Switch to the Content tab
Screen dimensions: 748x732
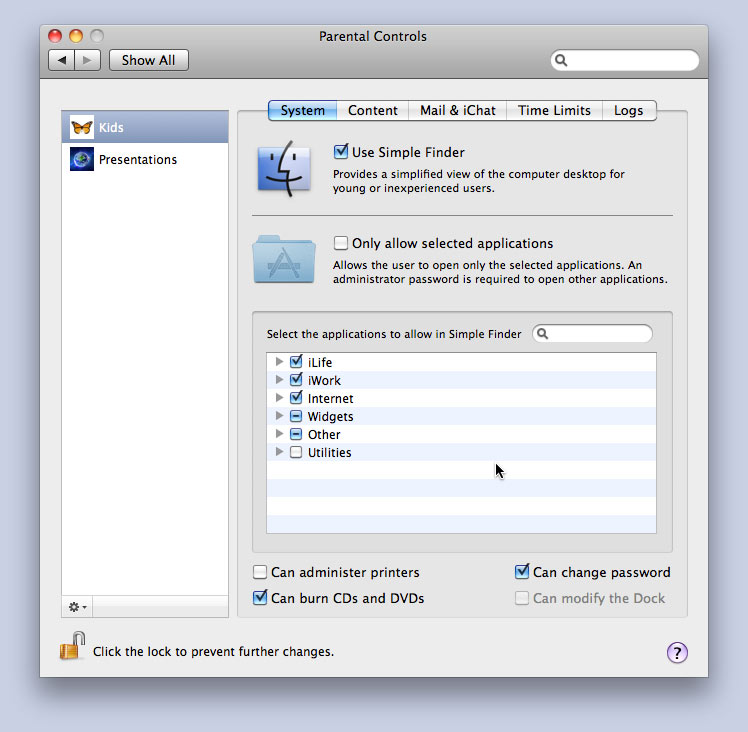pos(373,111)
